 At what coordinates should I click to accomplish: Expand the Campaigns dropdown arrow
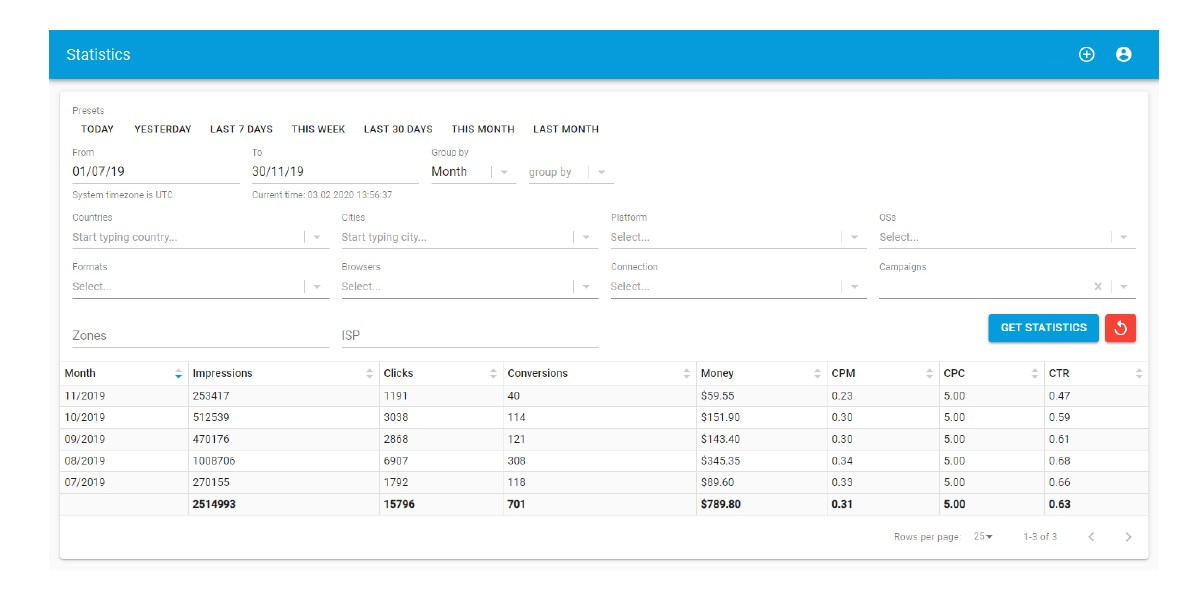(x=1123, y=286)
